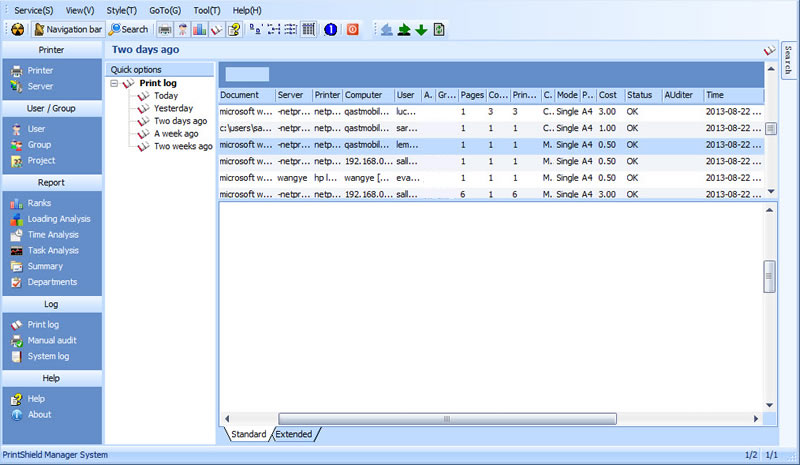Viewport: 800px width, 465px height.
Task: Switch to large icons view
Action: (x=256, y=30)
